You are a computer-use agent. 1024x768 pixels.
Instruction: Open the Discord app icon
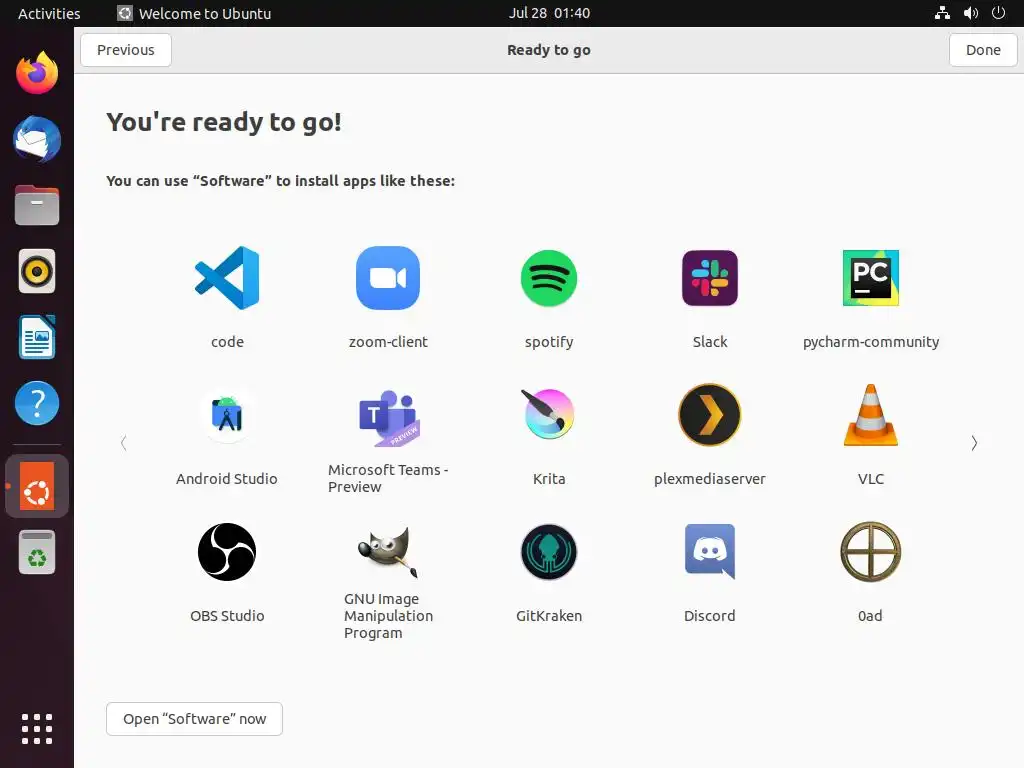point(710,552)
